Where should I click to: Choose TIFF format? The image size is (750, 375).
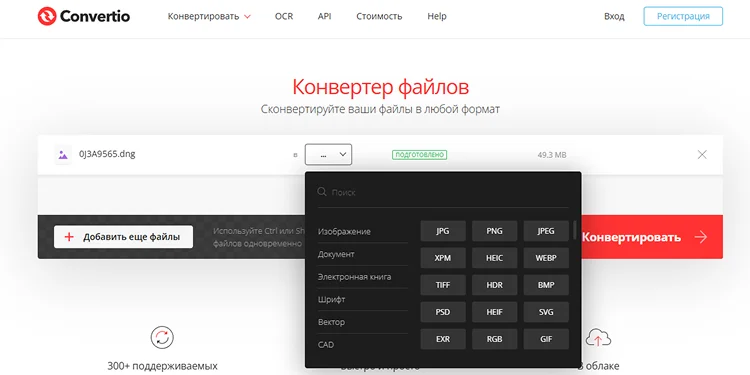click(x=443, y=285)
